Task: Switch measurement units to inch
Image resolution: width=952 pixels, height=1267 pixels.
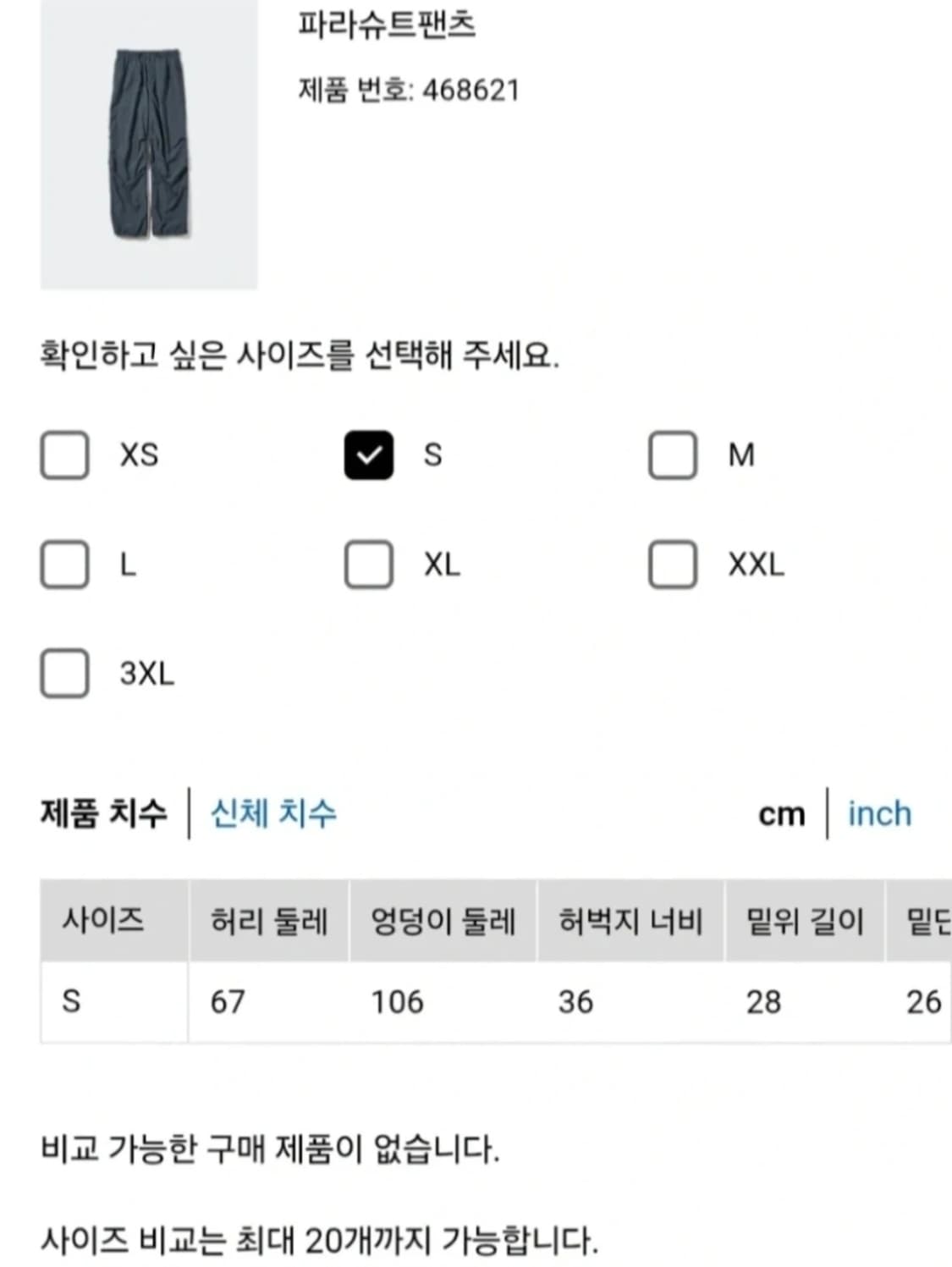Action: [x=878, y=813]
